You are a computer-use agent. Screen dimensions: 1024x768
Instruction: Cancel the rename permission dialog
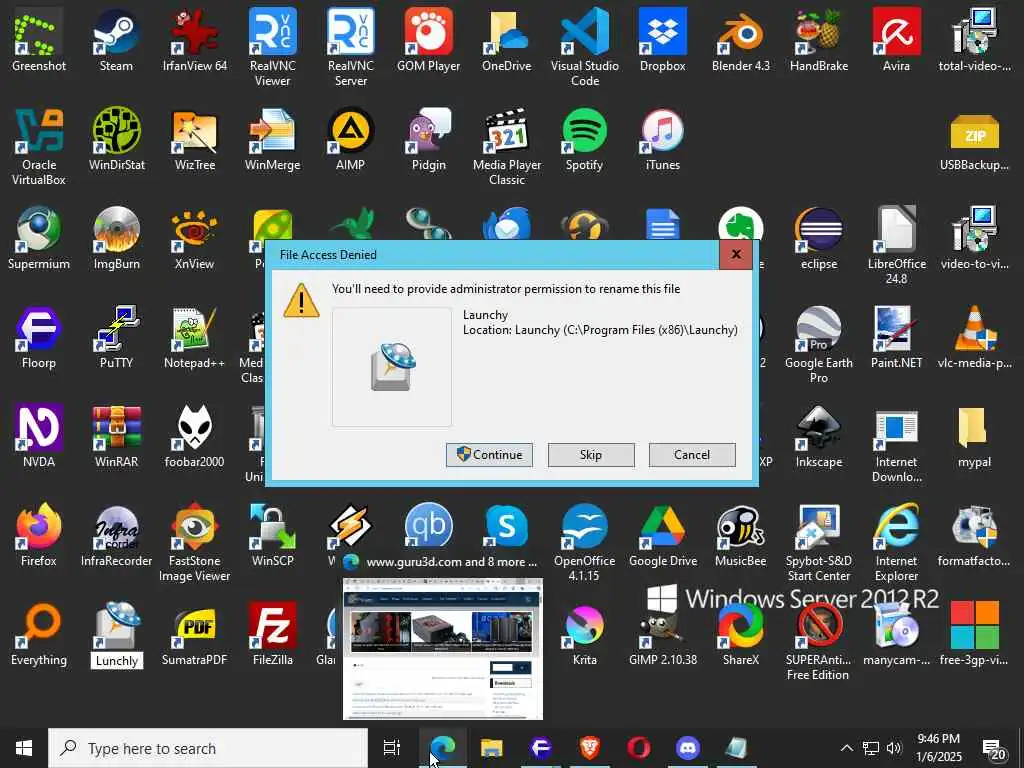(x=692, y=455)
